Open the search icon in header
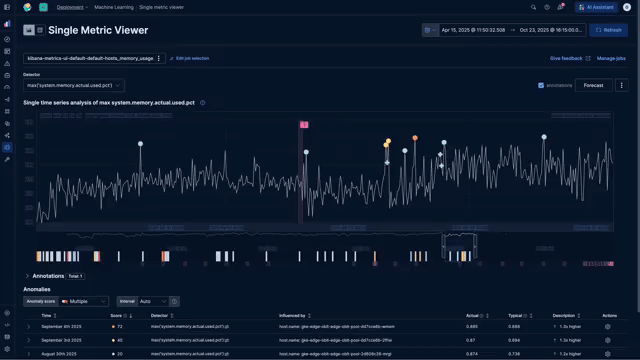The height and width of the screenshot is (360, 640). pos(533,7)
